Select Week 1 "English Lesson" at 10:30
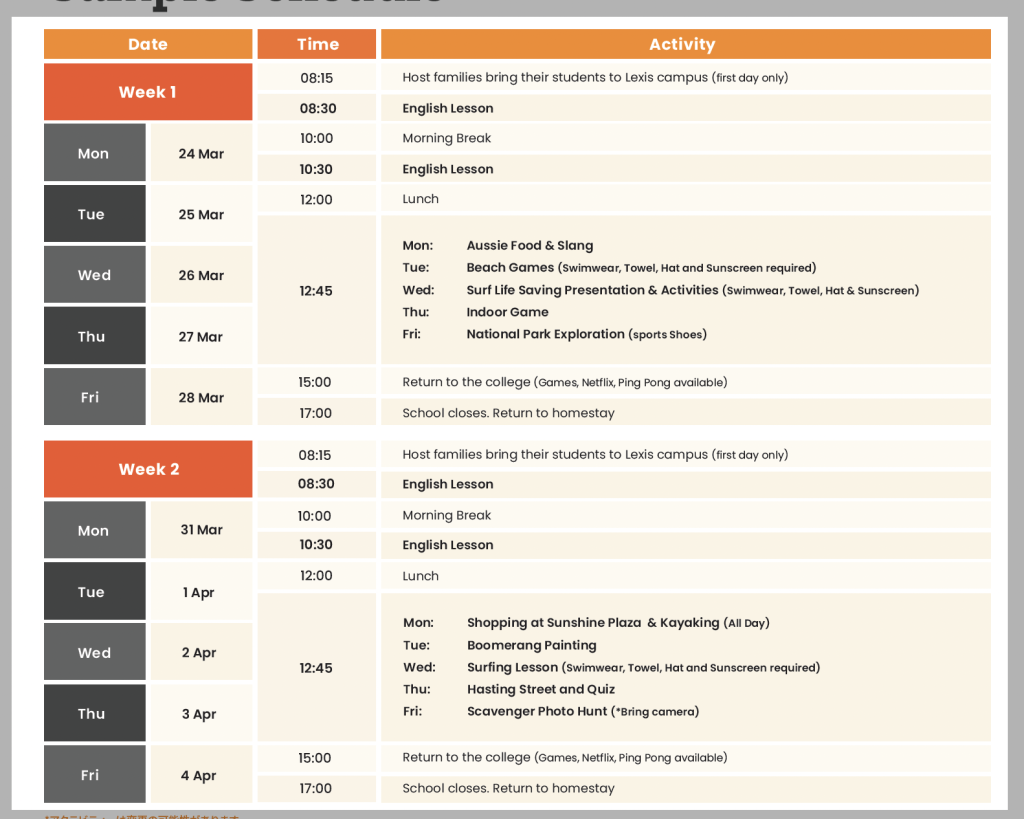Viewport: 1024px width, 819px height. click(x=448, y=169)
